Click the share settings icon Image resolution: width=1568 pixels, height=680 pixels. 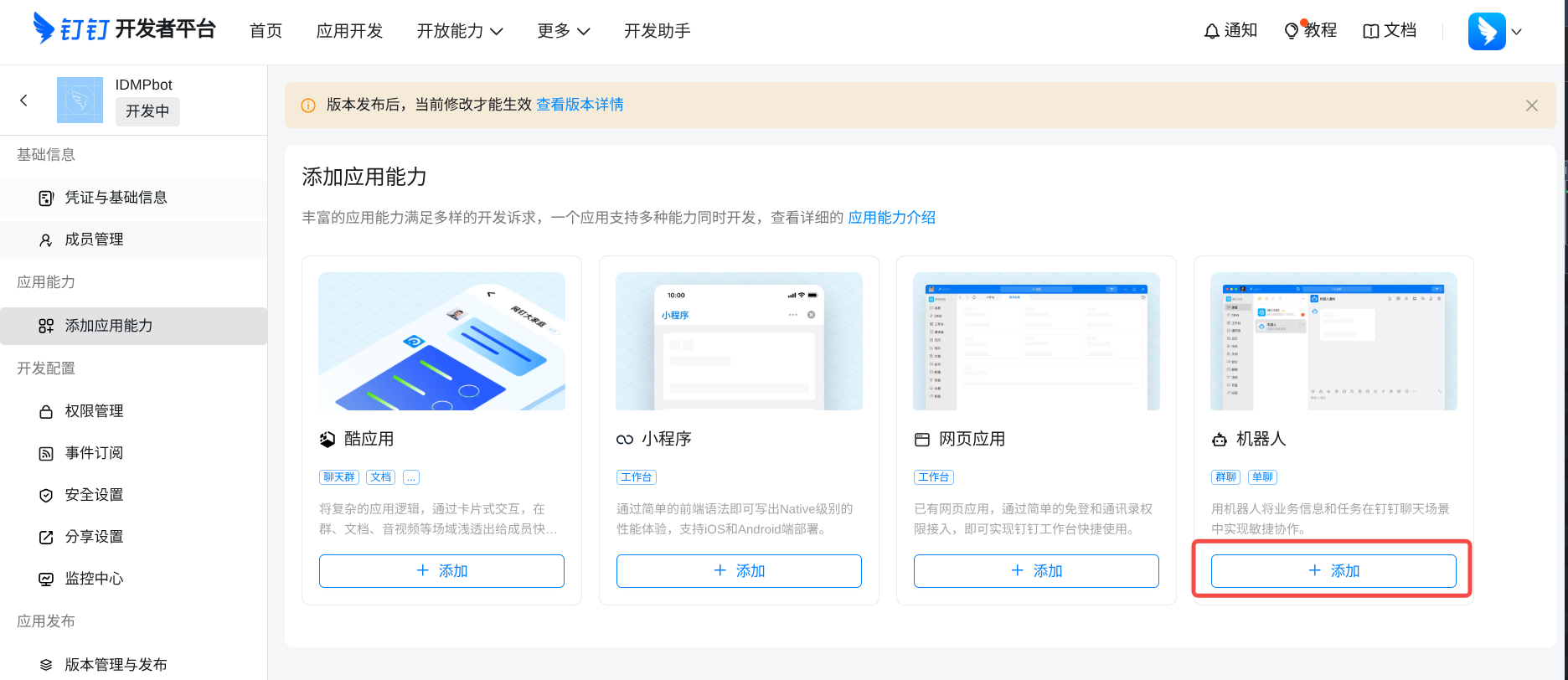tap(46, 538)
